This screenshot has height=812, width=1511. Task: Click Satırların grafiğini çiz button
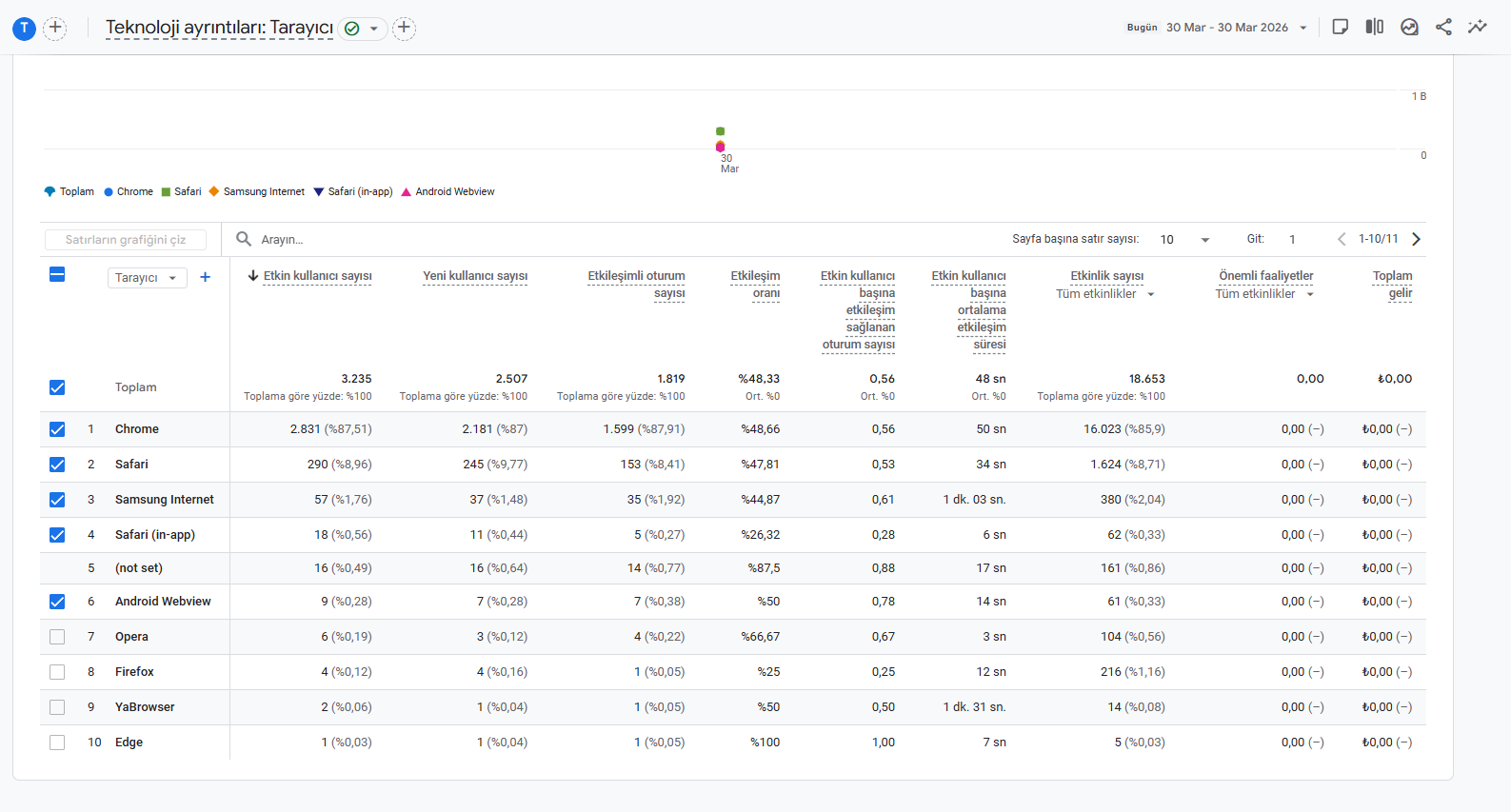(125, 240)
